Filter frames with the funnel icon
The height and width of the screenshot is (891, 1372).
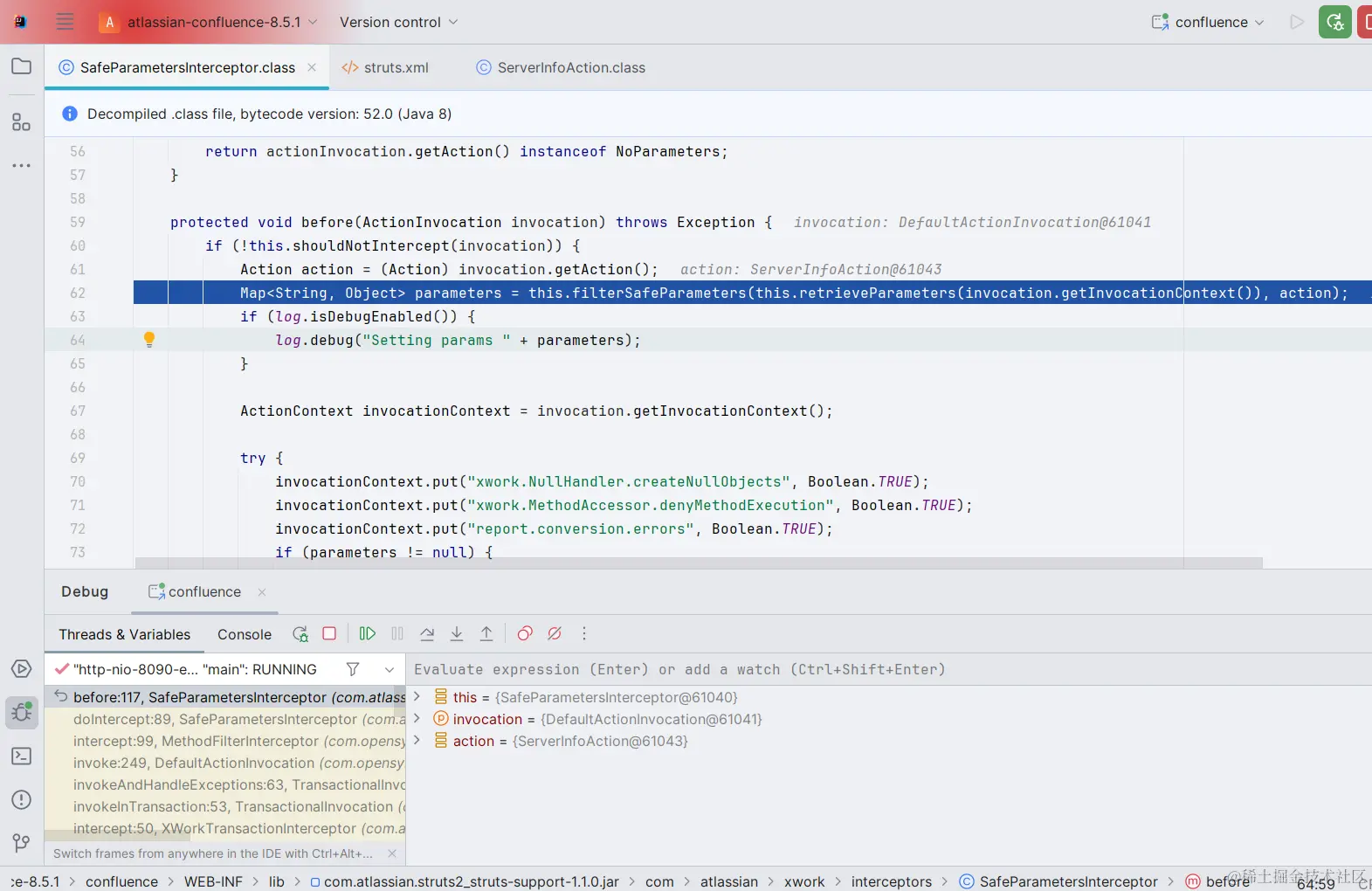click(353, 669)
